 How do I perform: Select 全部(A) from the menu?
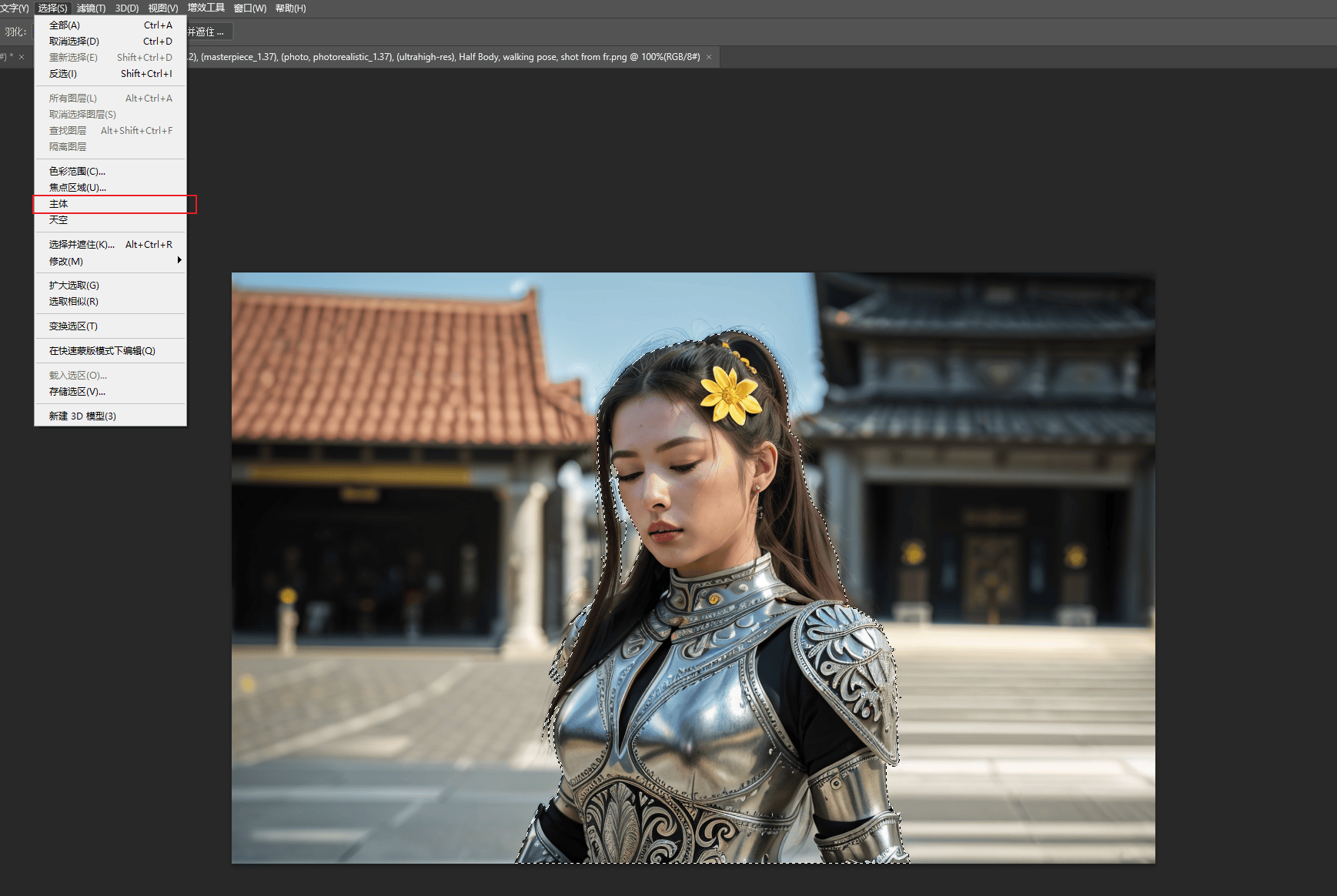click(x=111, y=25)
